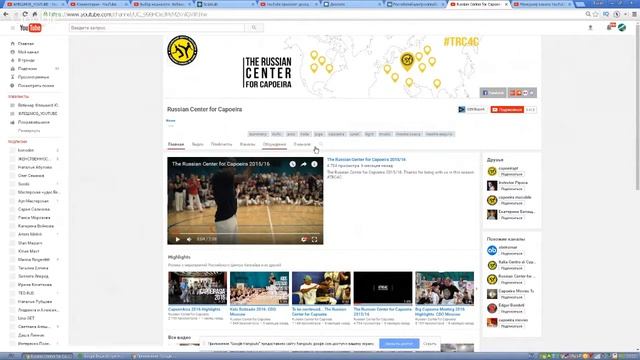Enter fullscreen on the featured video

click(x=314, y=239)
